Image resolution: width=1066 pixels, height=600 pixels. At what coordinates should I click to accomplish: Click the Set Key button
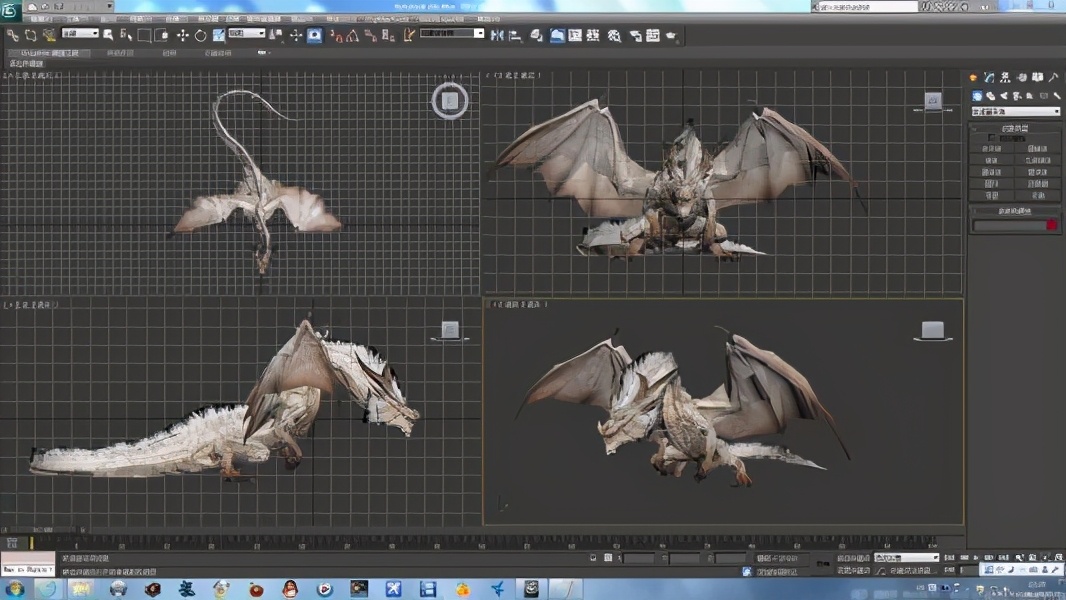click(x=853, y=571)
